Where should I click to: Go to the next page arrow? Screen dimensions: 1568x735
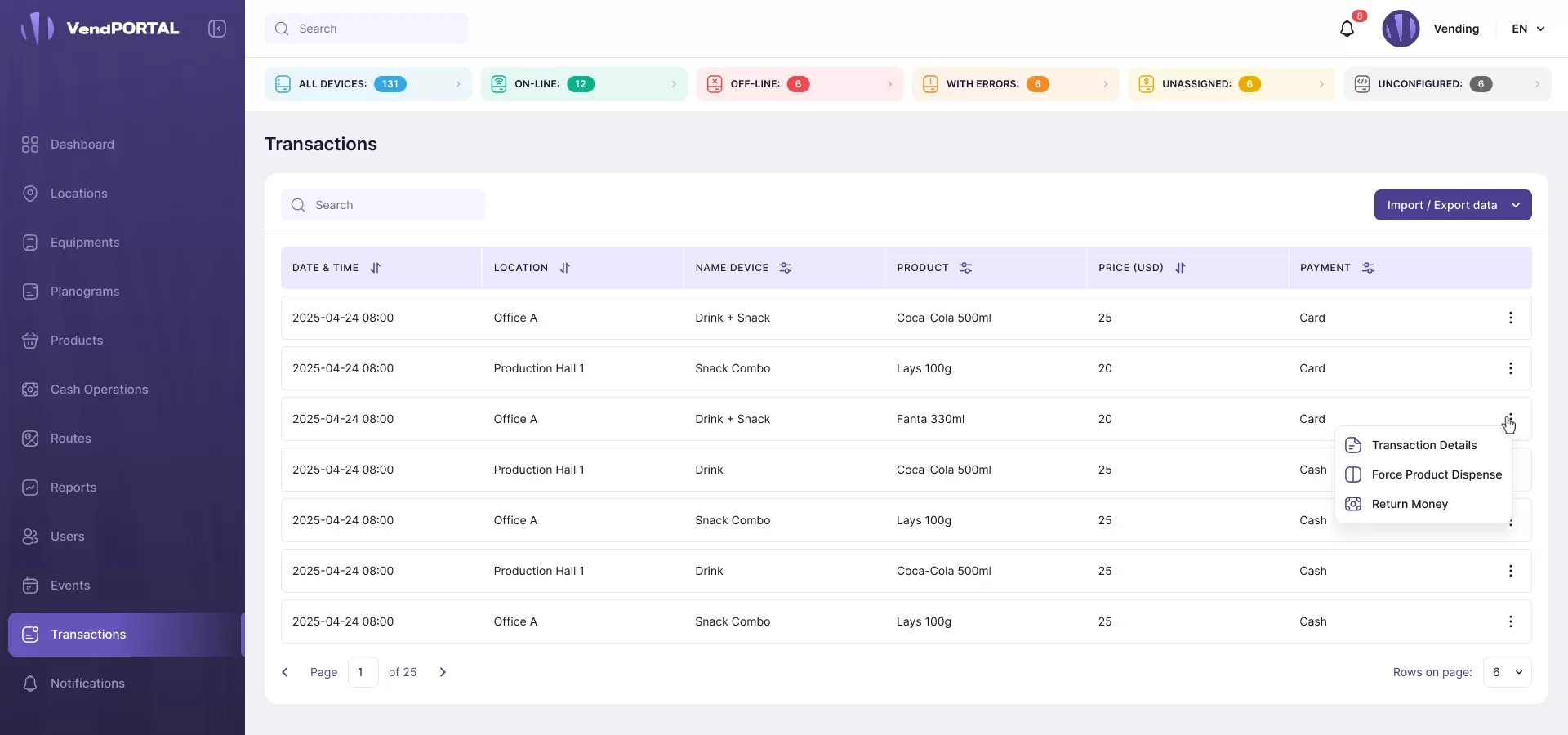[443, 672]
